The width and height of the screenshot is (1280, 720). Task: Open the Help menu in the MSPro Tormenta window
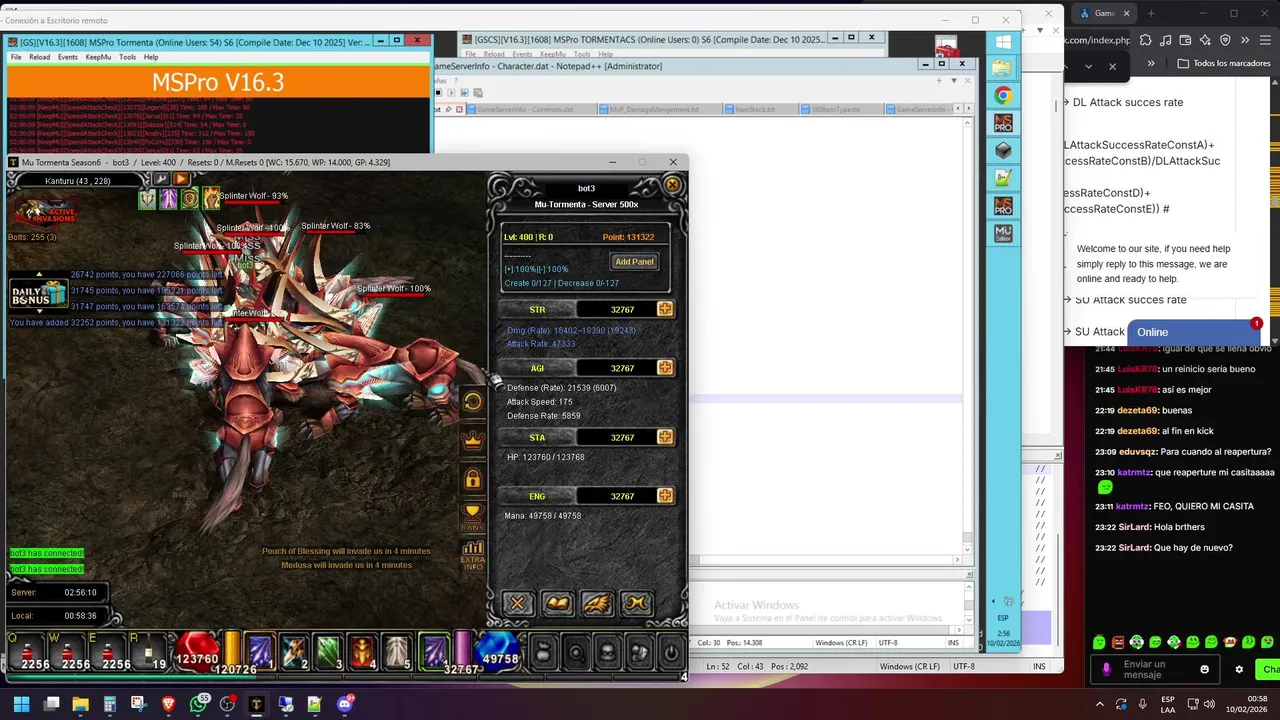tap(151, 57)
